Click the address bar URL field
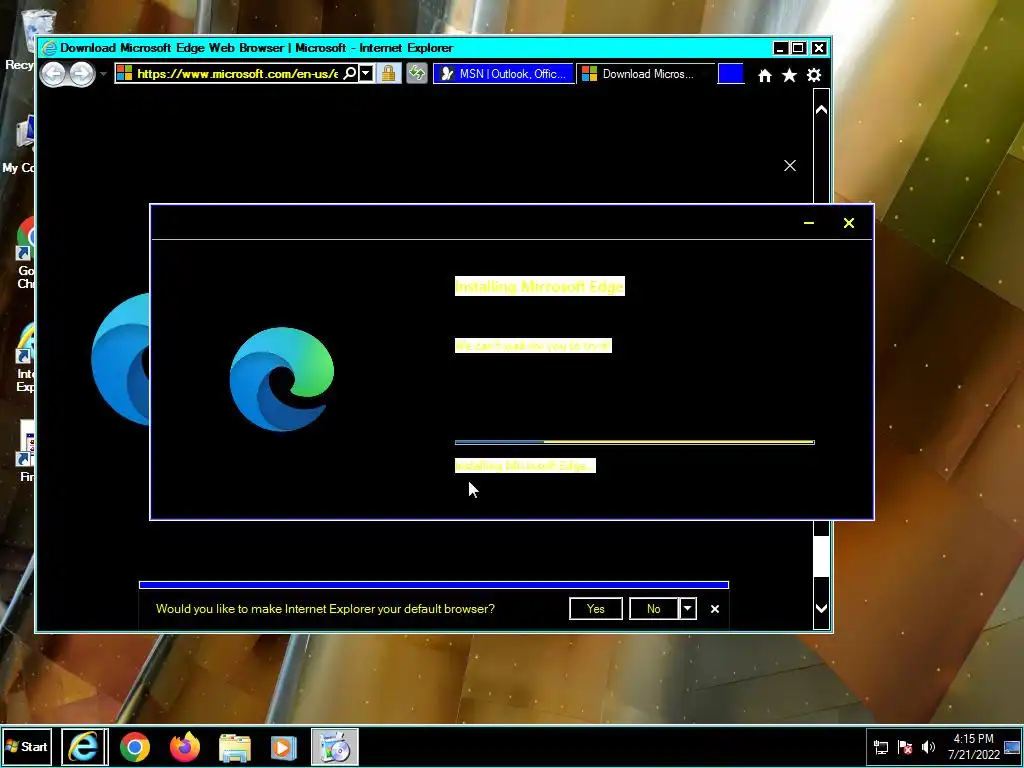 click(237, 74)
